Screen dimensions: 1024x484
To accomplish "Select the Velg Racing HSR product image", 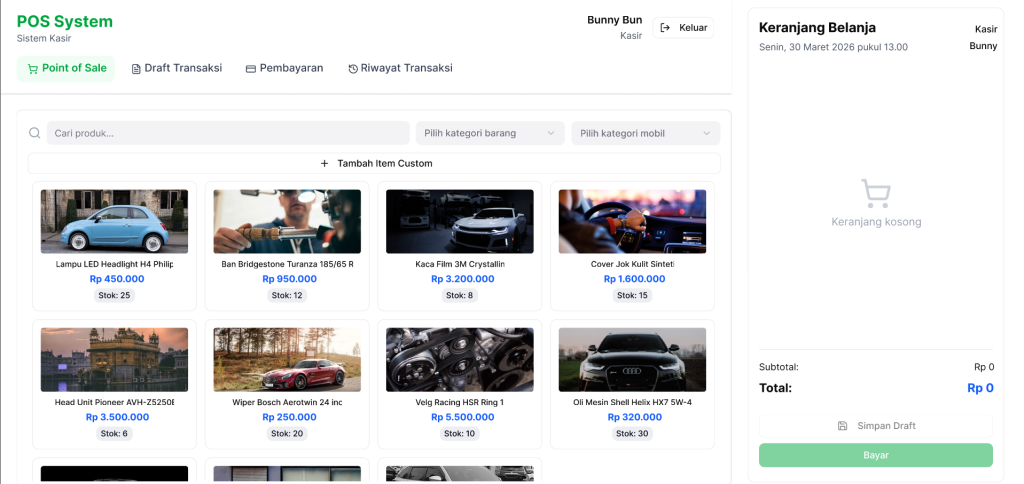I will pyautogui.click(x=460, y=359).
